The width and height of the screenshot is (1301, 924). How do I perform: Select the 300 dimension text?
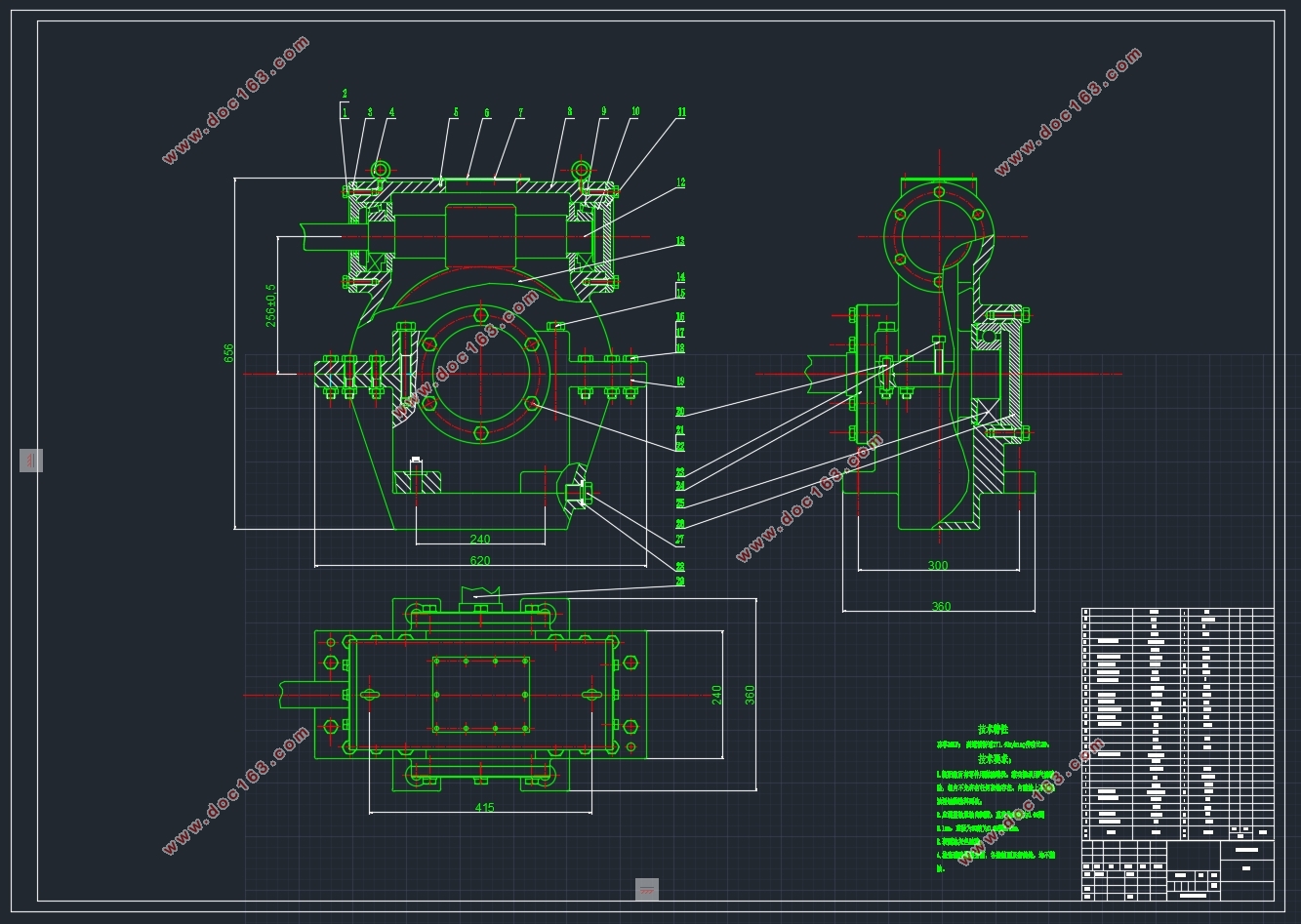(938, 566)
